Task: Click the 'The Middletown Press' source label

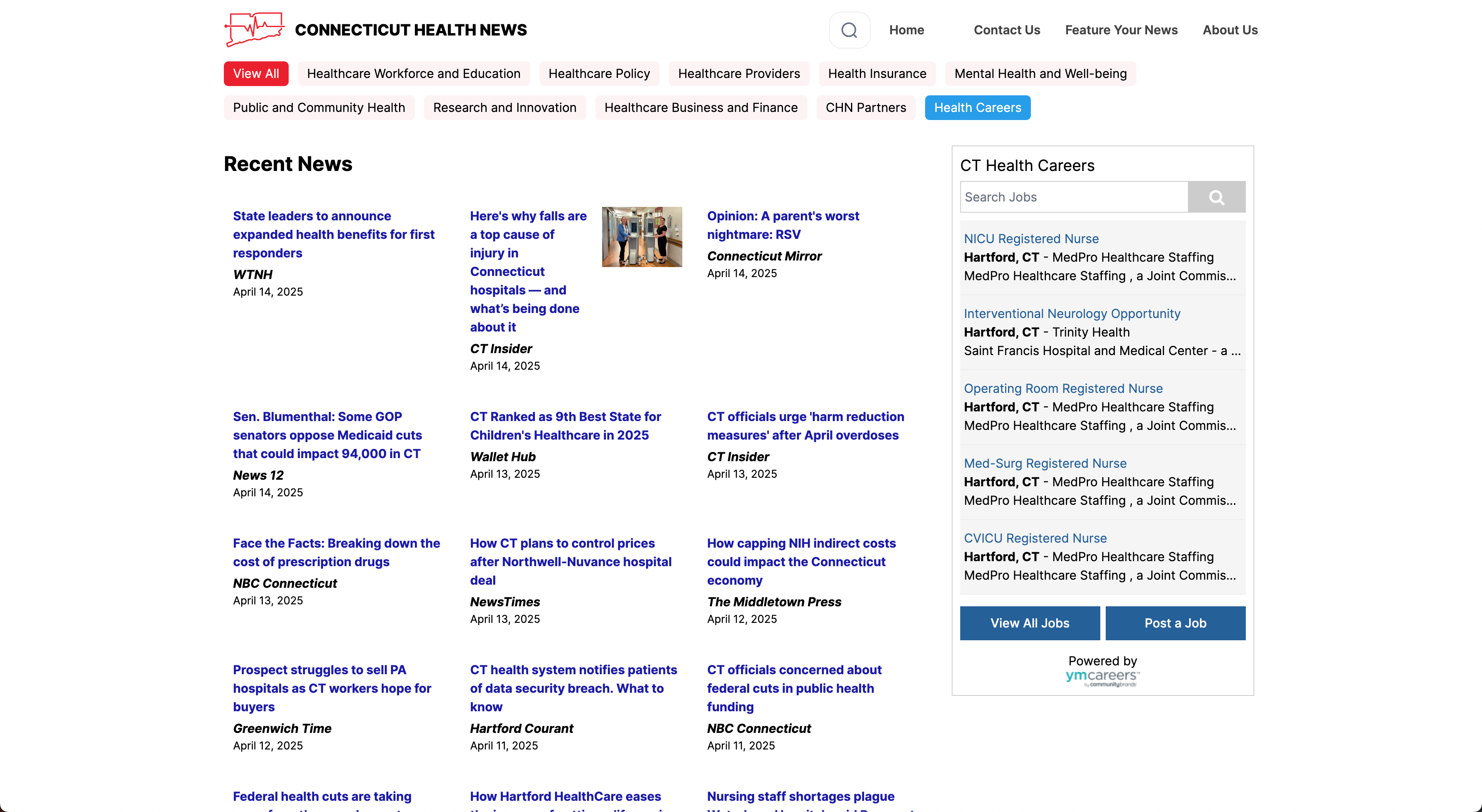Action: 774,602
